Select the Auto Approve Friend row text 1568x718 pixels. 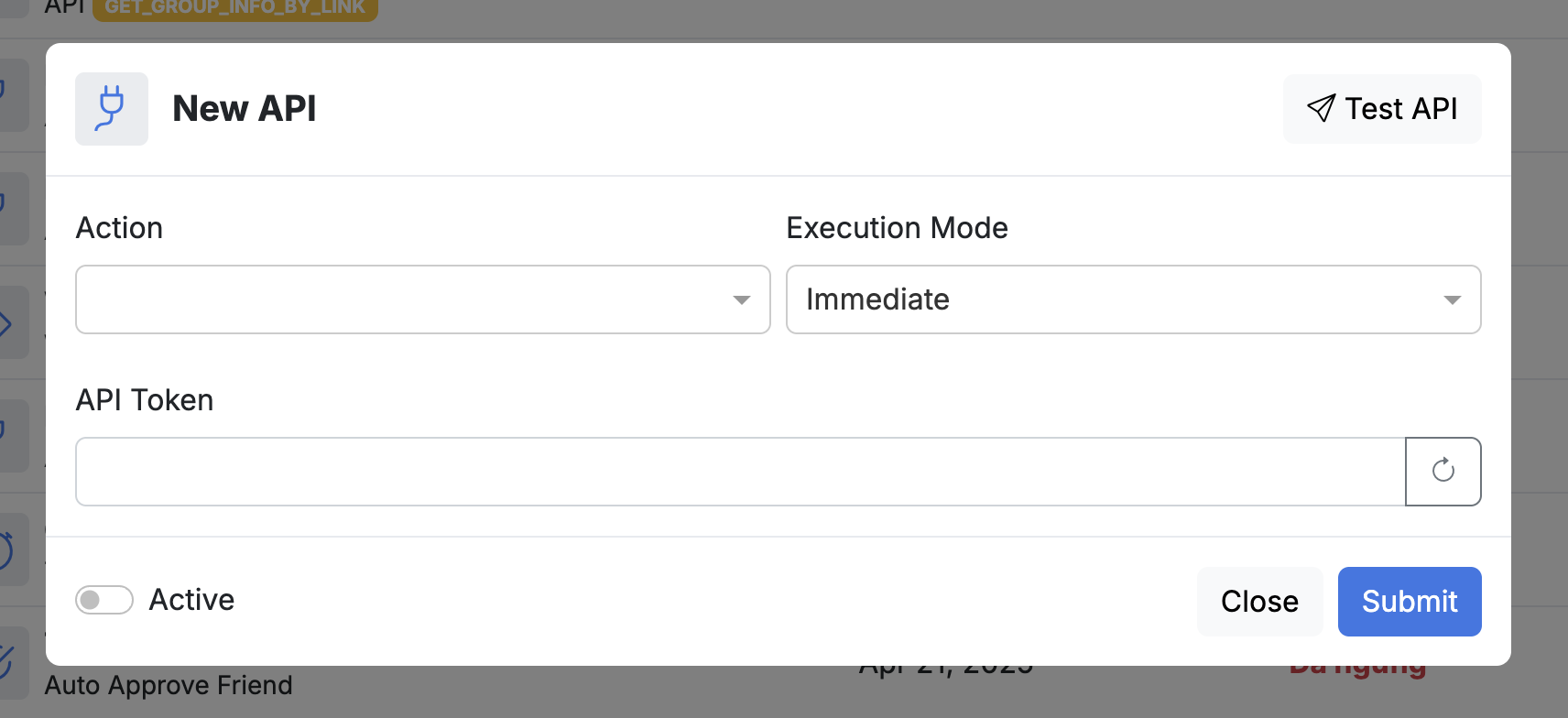click(169, 685)
